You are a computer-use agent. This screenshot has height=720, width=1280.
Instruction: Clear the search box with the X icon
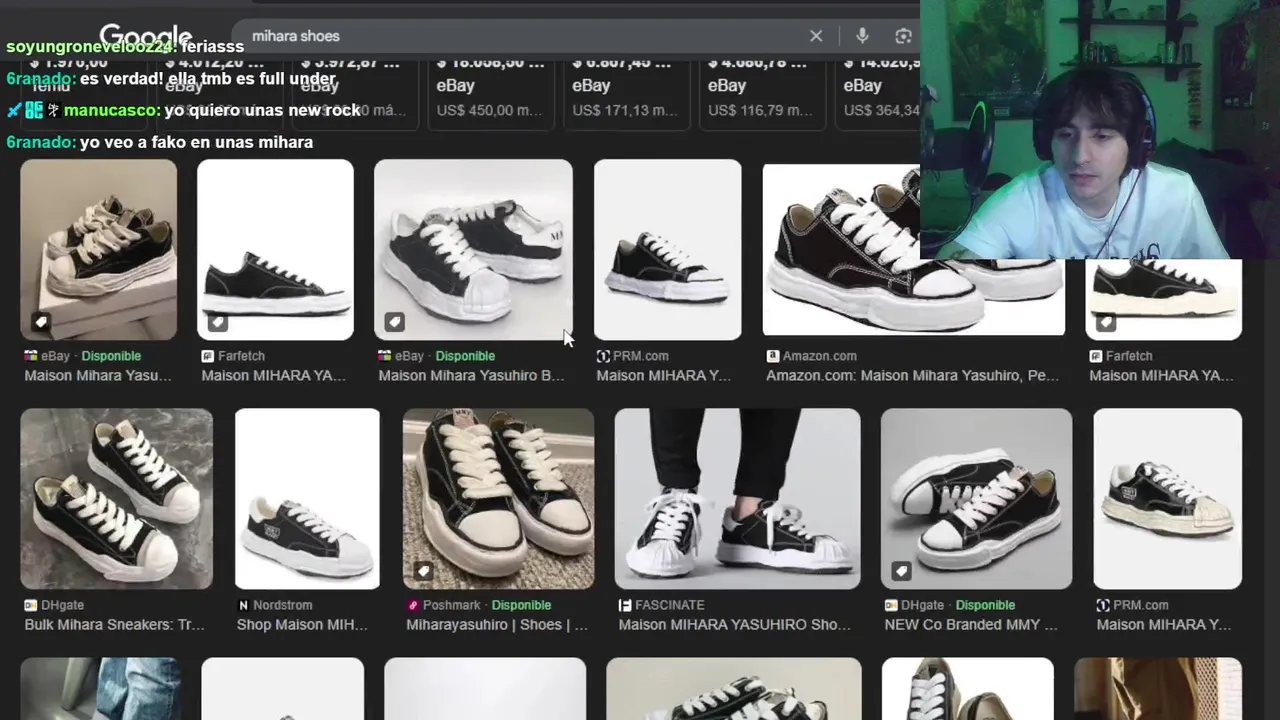click(816, 36)
